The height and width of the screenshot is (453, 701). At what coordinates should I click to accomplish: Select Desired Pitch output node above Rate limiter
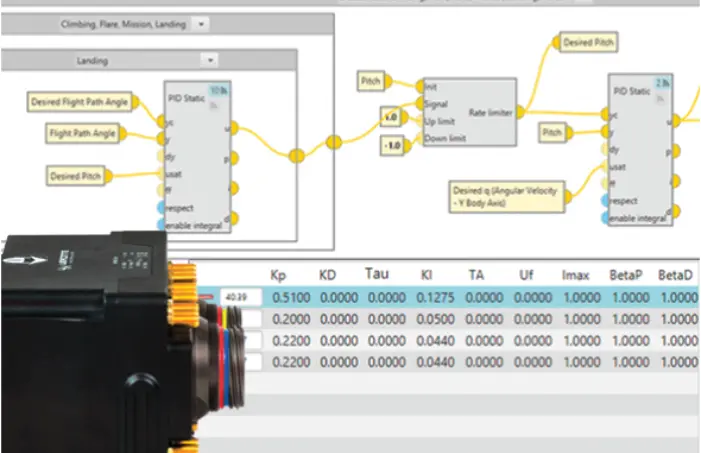[587, 43]
